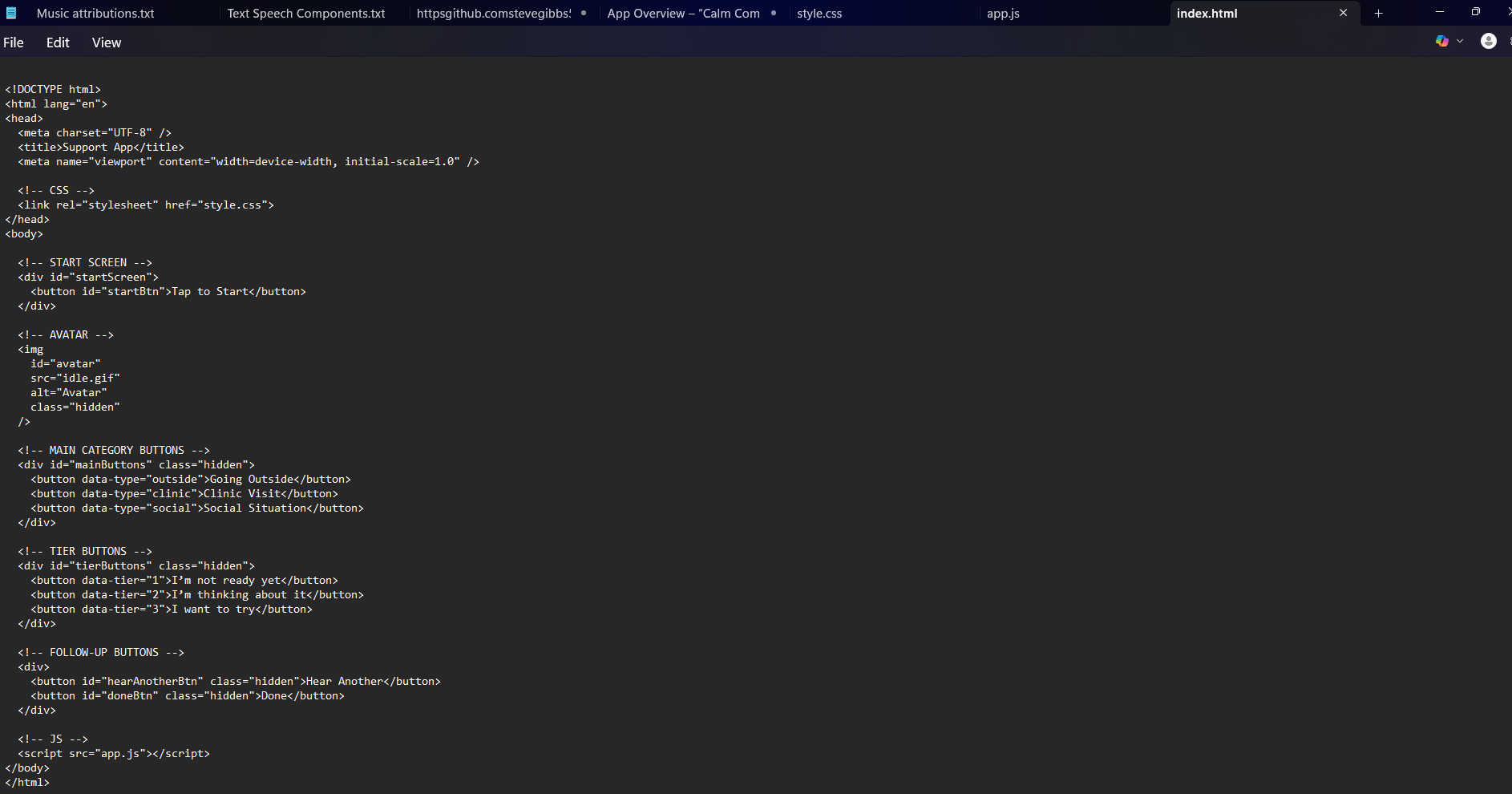1512x794 pixels.
Task: Click the I'm not ready yet line
Action: pyautogui.click(x=184, y=580)
